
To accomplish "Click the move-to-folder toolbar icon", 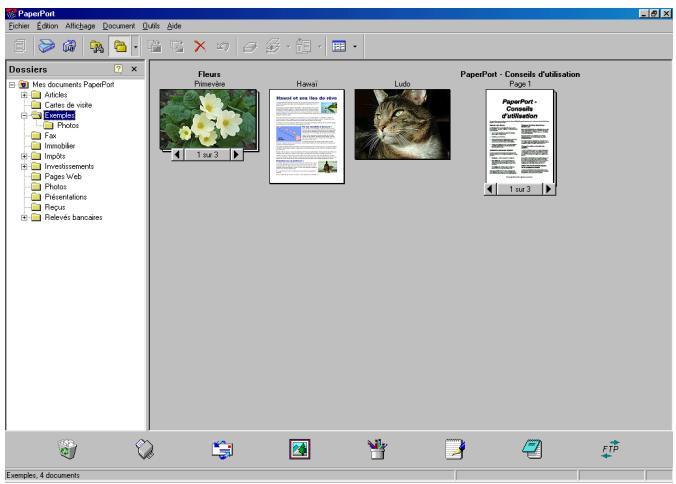I will point(177,46).
